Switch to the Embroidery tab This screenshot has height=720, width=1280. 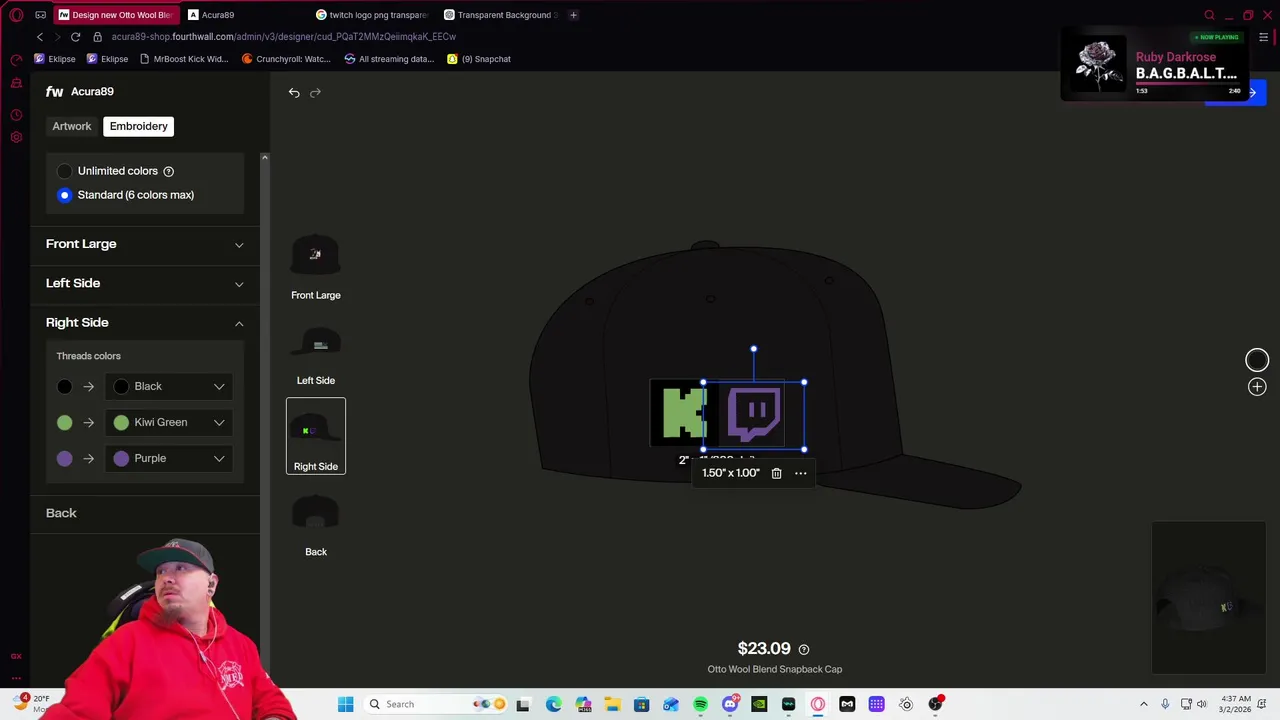point(139,126)
